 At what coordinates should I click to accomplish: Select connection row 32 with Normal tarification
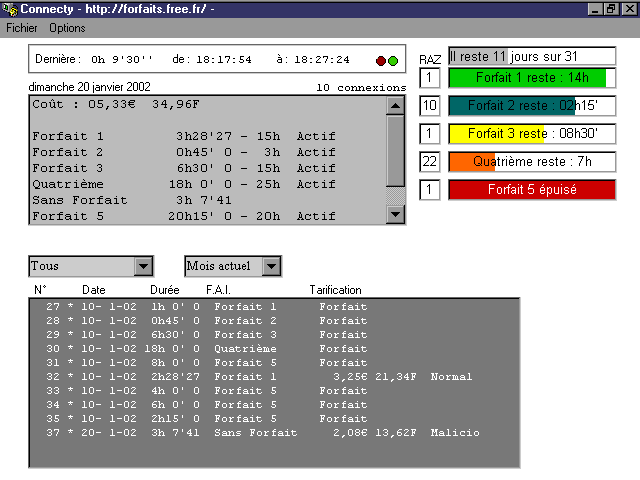tap(274, 377)
